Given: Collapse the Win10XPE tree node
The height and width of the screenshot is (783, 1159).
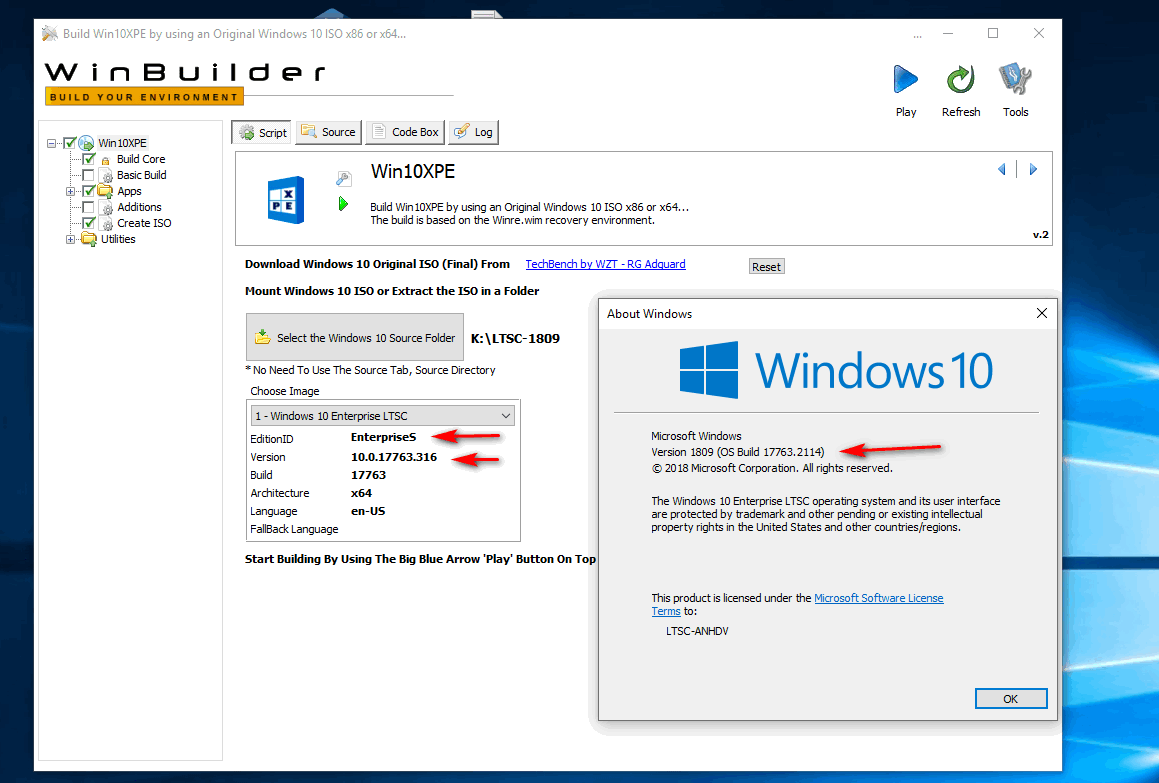Looking at the screenshot, I should tap(51, 143).
